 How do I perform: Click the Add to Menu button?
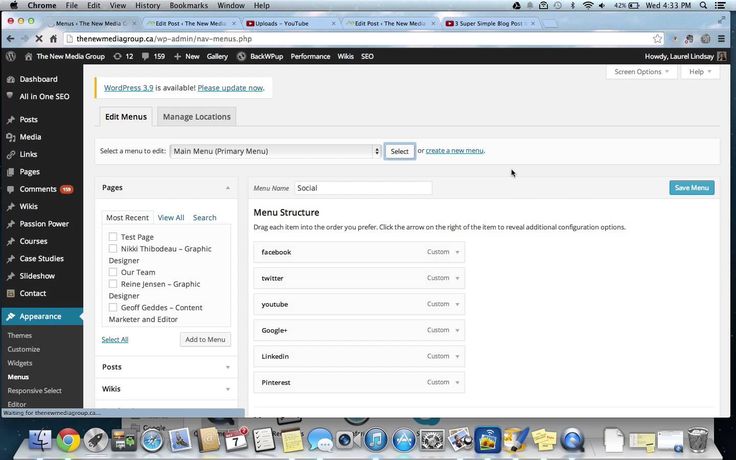[205, 339]
